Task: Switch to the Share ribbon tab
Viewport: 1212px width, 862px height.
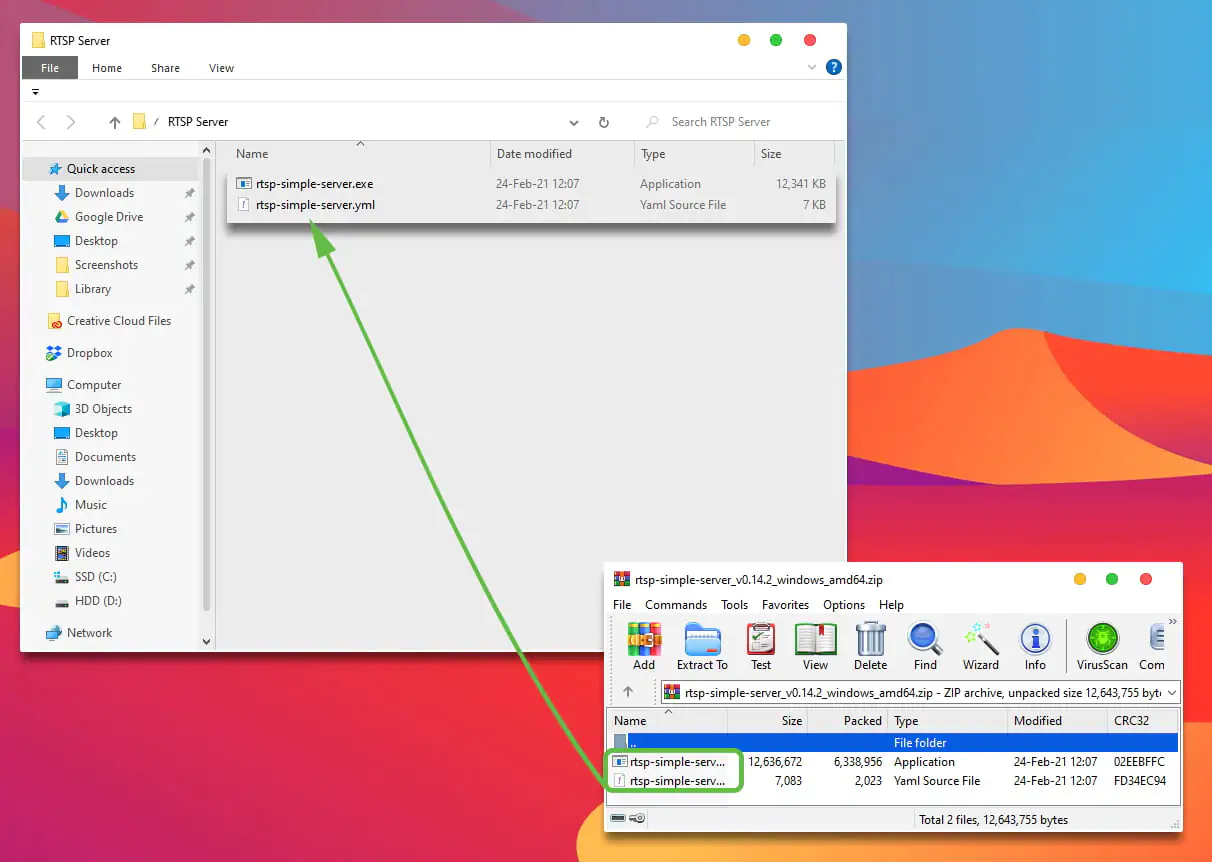Action: point(165,68)
